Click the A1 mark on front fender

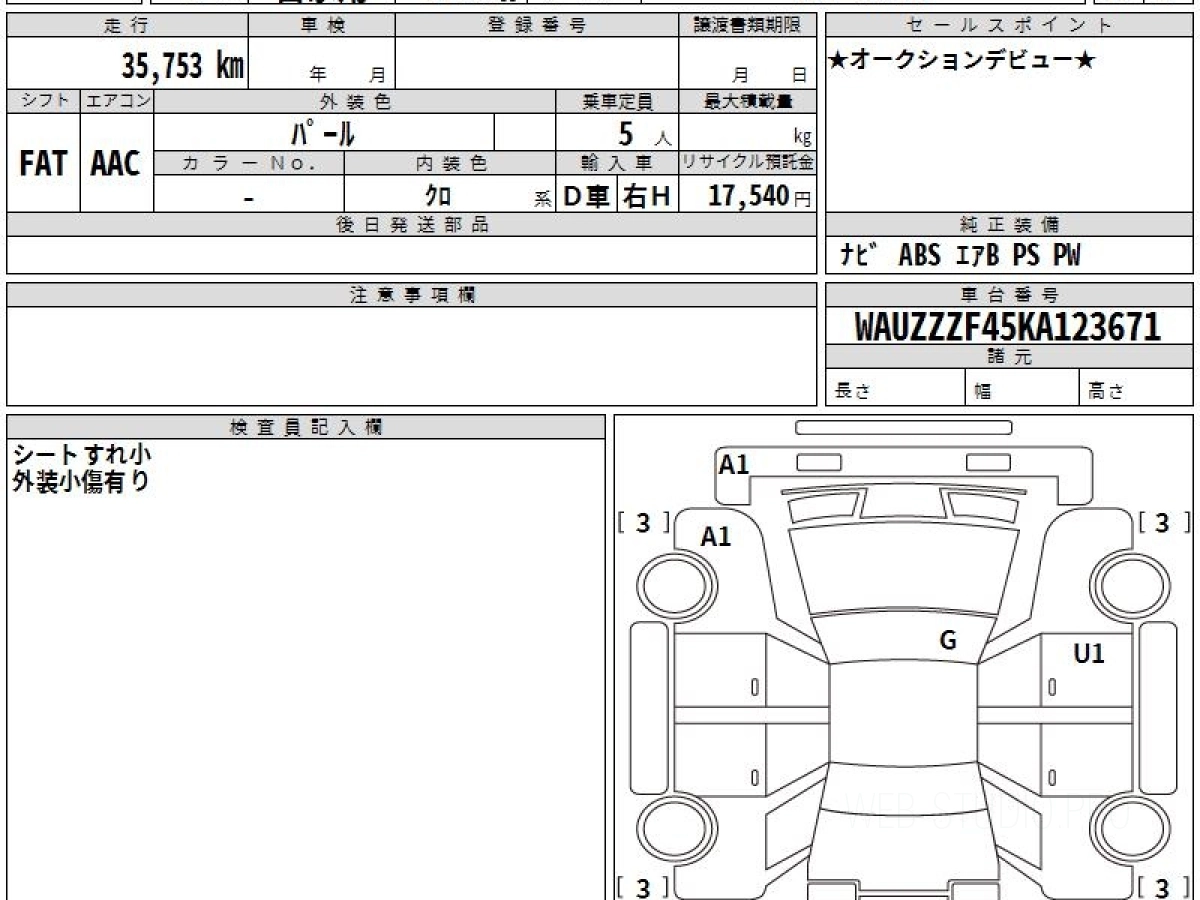tap(716, 536)
